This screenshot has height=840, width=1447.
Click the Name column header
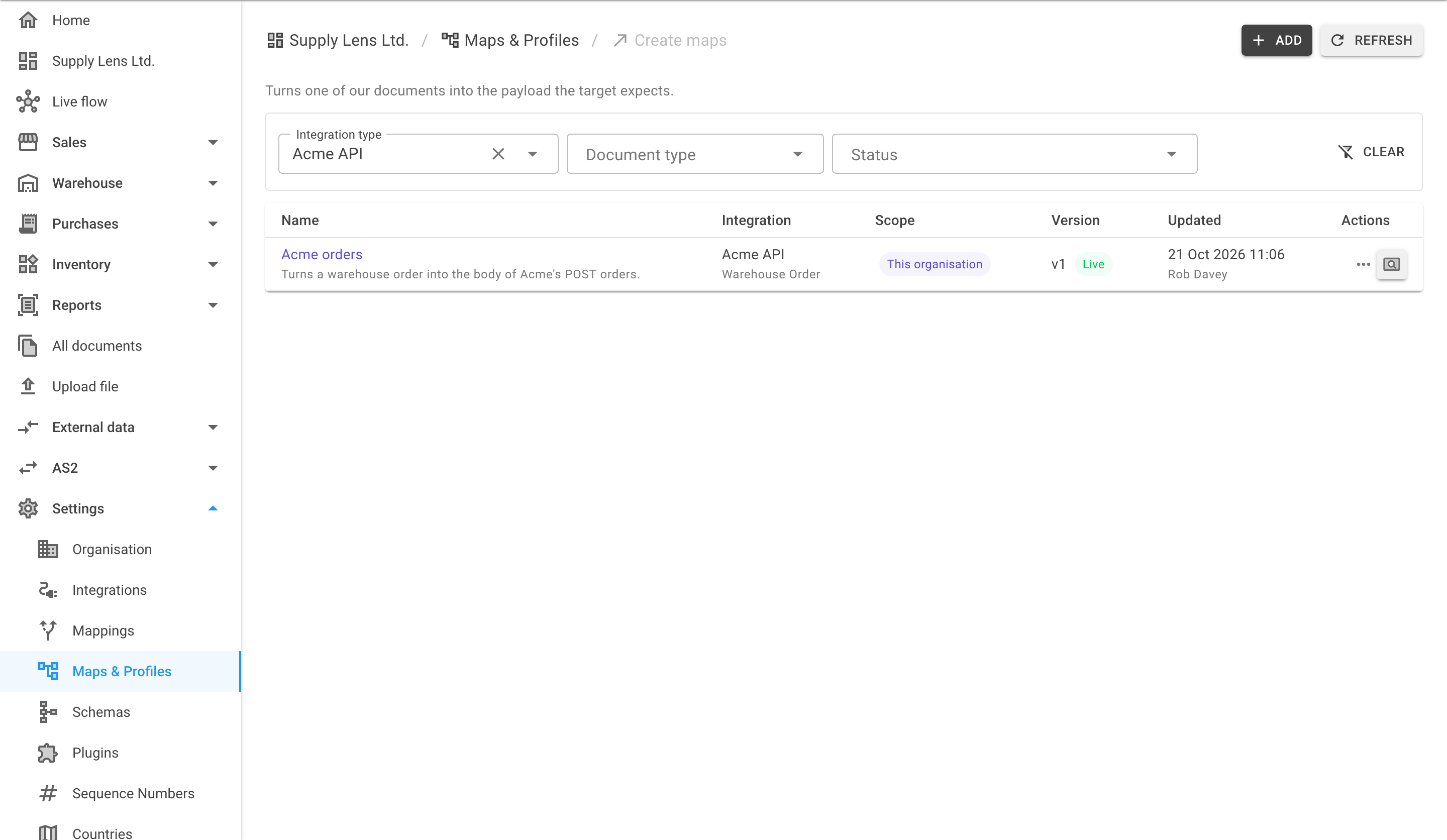(300, 221)
